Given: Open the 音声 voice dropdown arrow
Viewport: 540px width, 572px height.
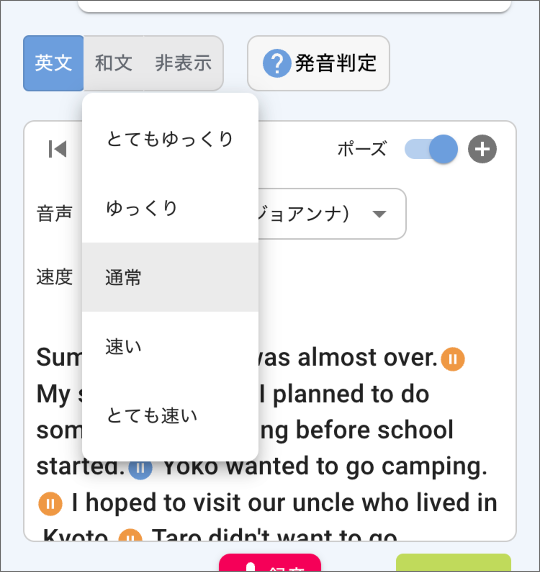Looking at the screenshot, I should point(379,214).
